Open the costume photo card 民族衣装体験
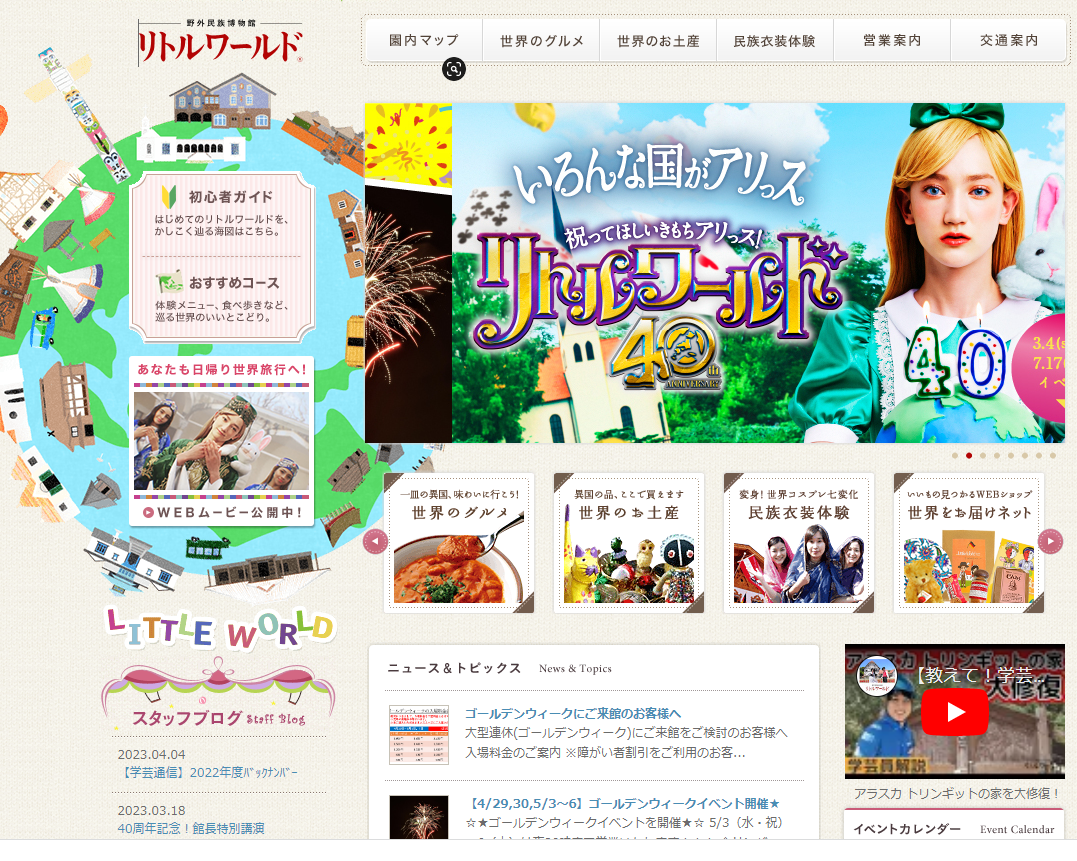Screen dimensions: 1077x861 coord(799,542)
